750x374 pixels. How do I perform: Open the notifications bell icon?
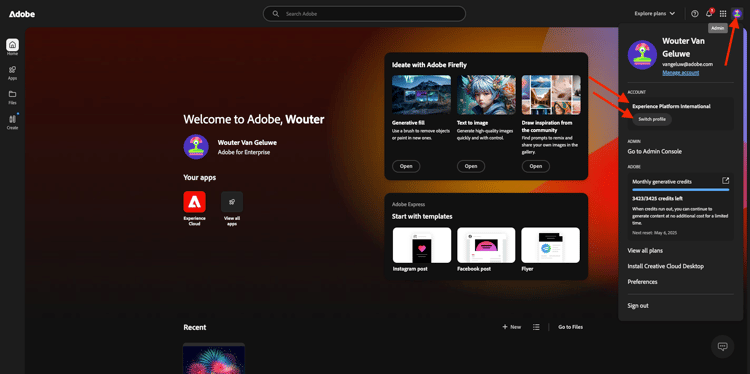point(709,13)
